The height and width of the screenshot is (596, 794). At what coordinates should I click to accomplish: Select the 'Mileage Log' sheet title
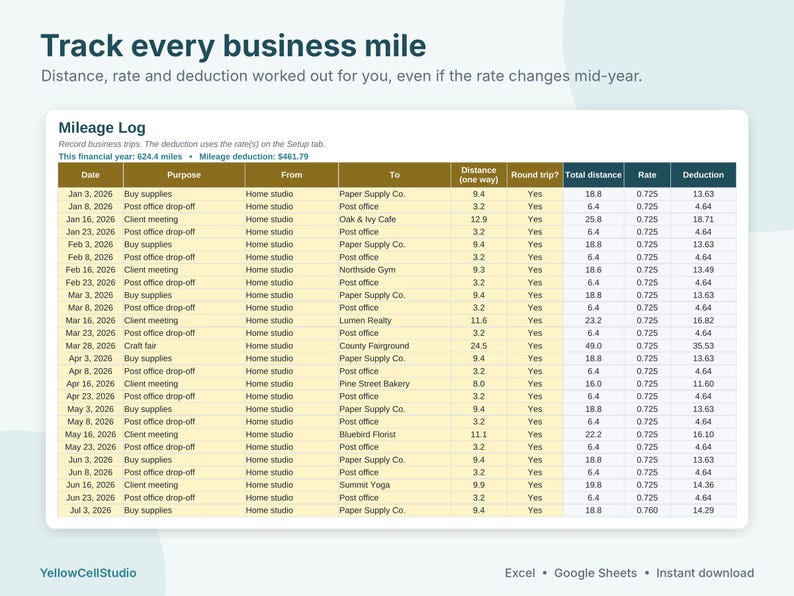tap(102, 128)
